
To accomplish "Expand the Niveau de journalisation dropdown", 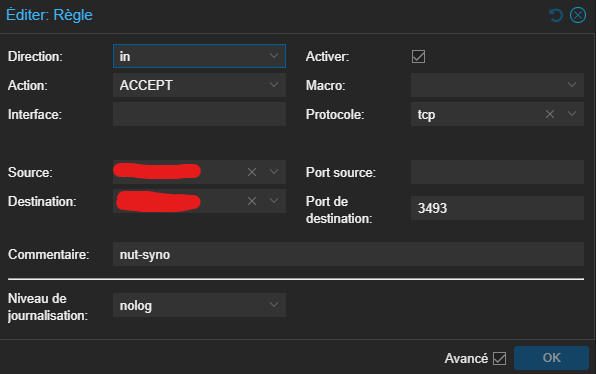I will click(274, 305).
